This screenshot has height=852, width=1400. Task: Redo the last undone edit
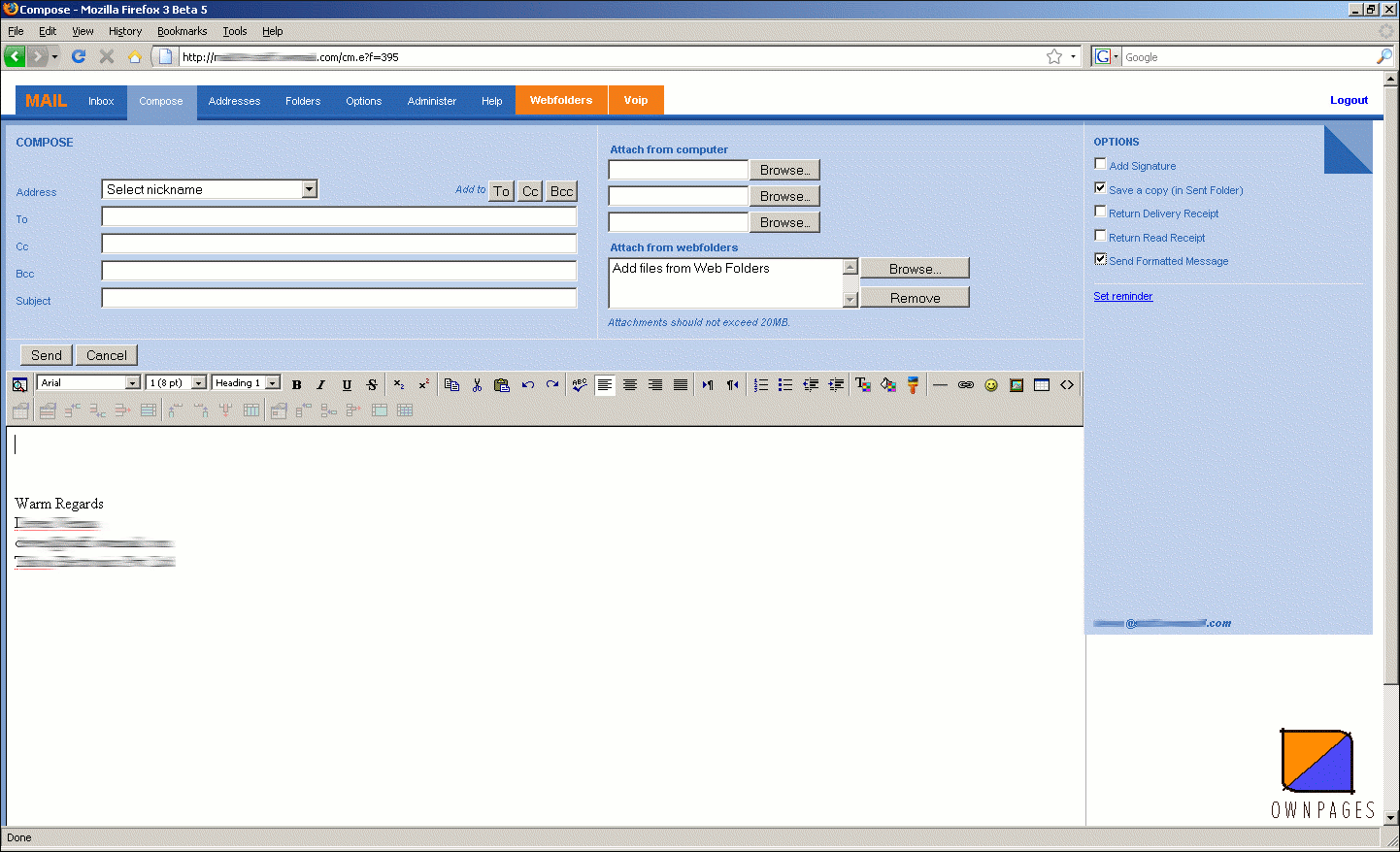552,385
